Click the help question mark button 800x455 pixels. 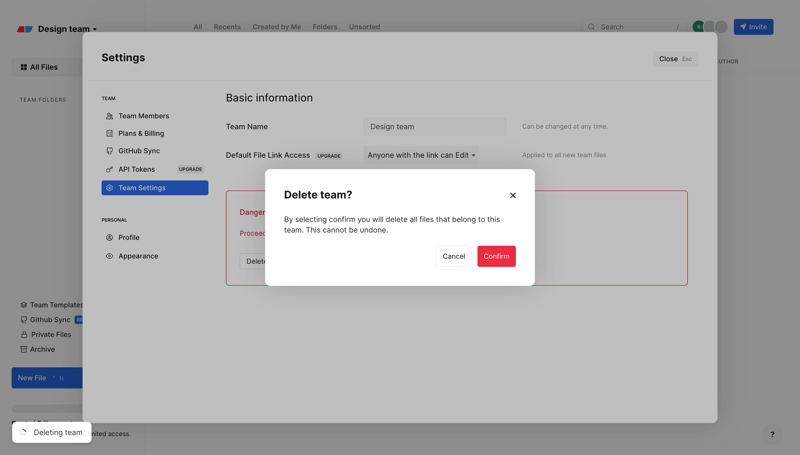point(772,434)
